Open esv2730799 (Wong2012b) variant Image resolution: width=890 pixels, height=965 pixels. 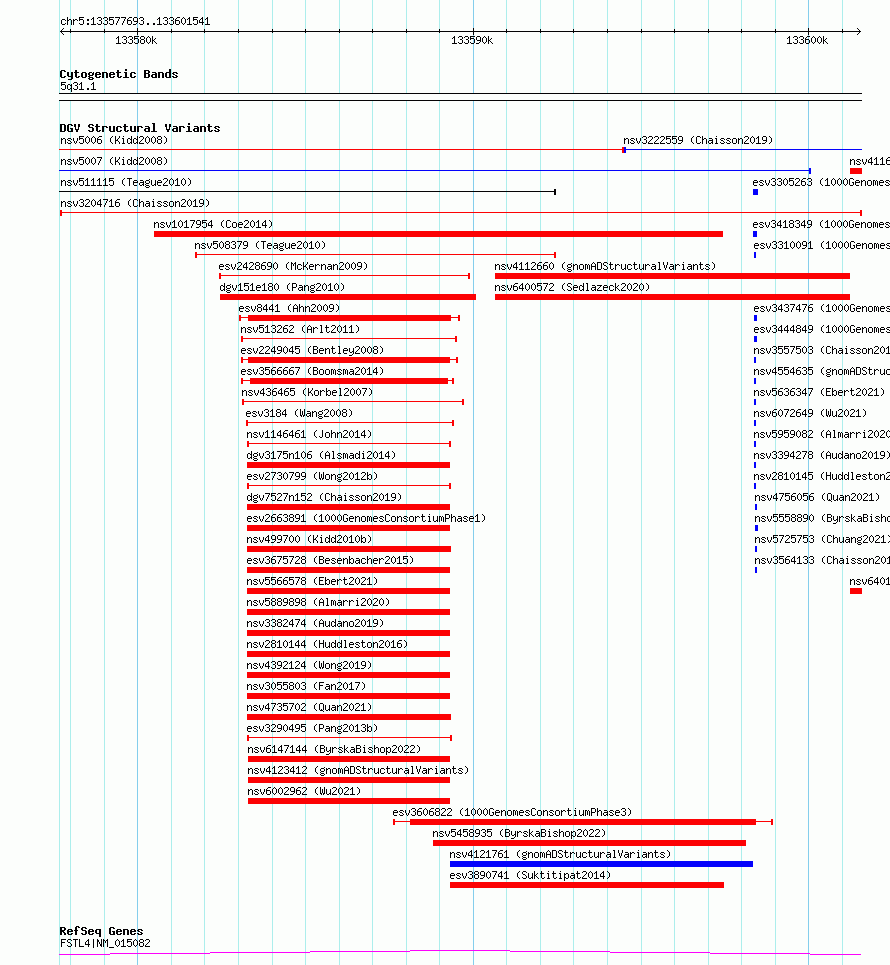312,476
